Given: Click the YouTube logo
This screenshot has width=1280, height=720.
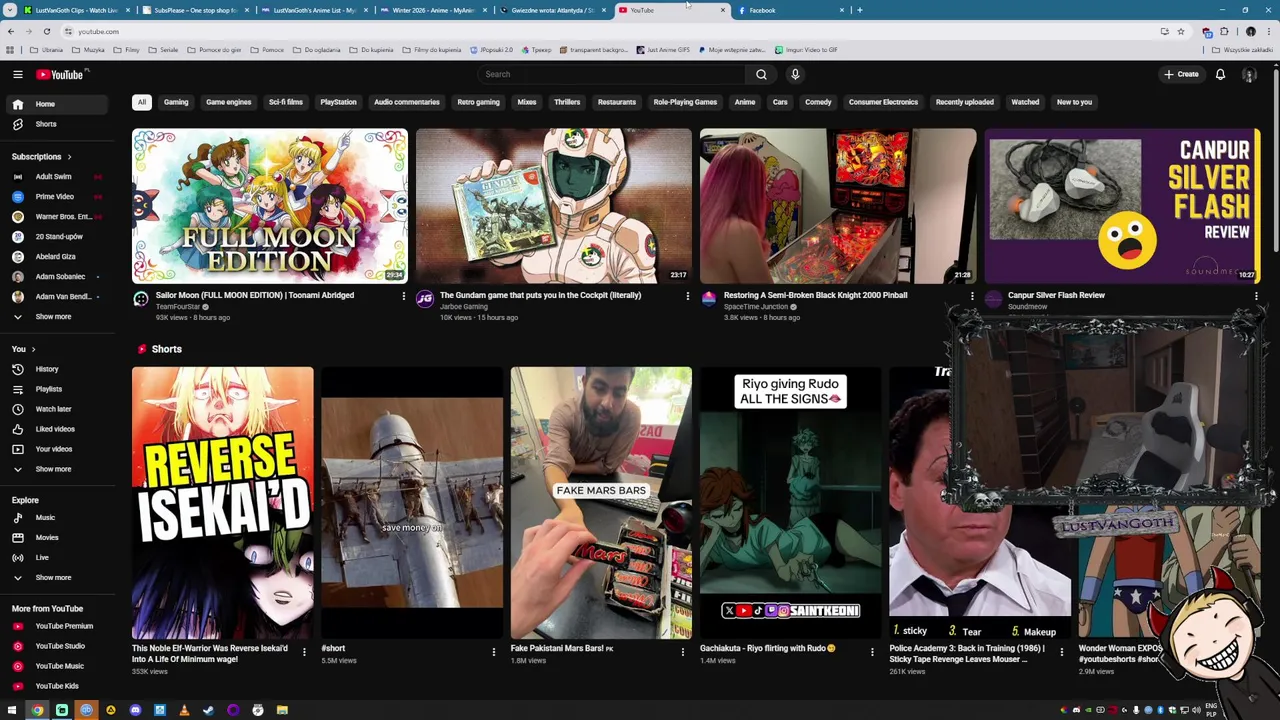Looking at the screenshot, I should coord(60,74).
